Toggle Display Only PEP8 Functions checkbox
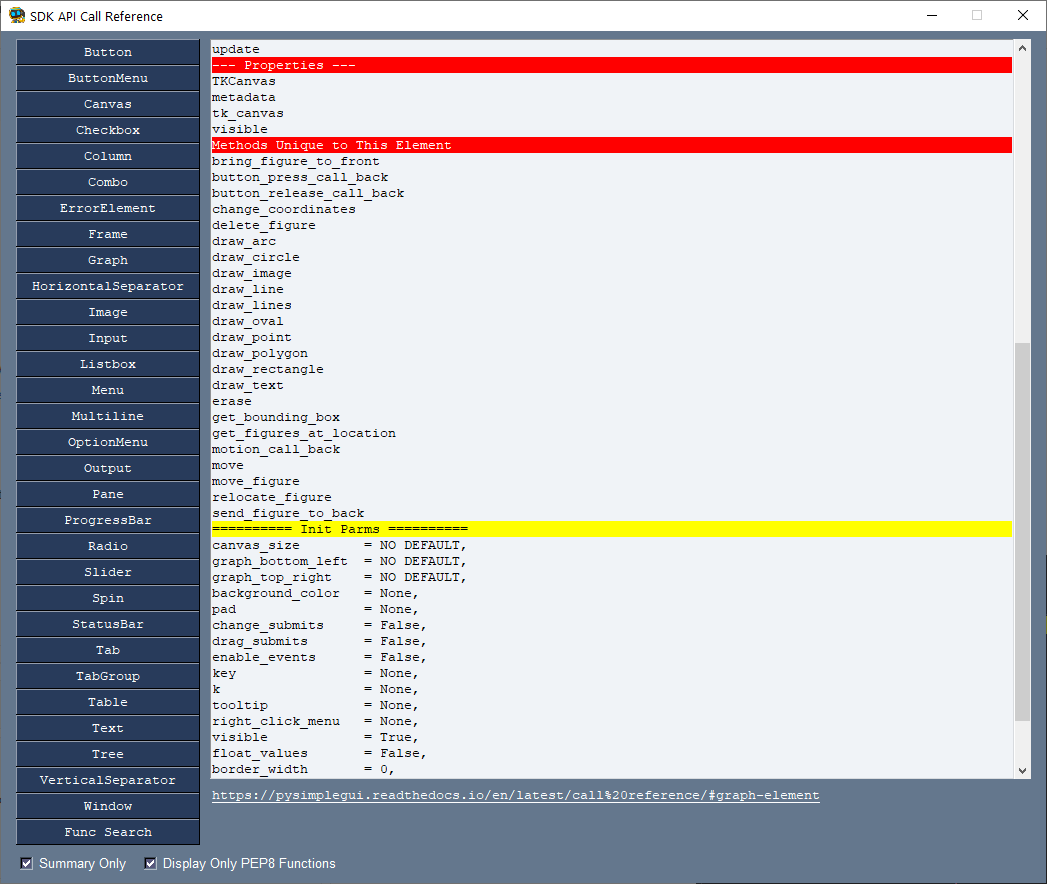This screenshot has width=1047, height=884. (x=150, y=863)
